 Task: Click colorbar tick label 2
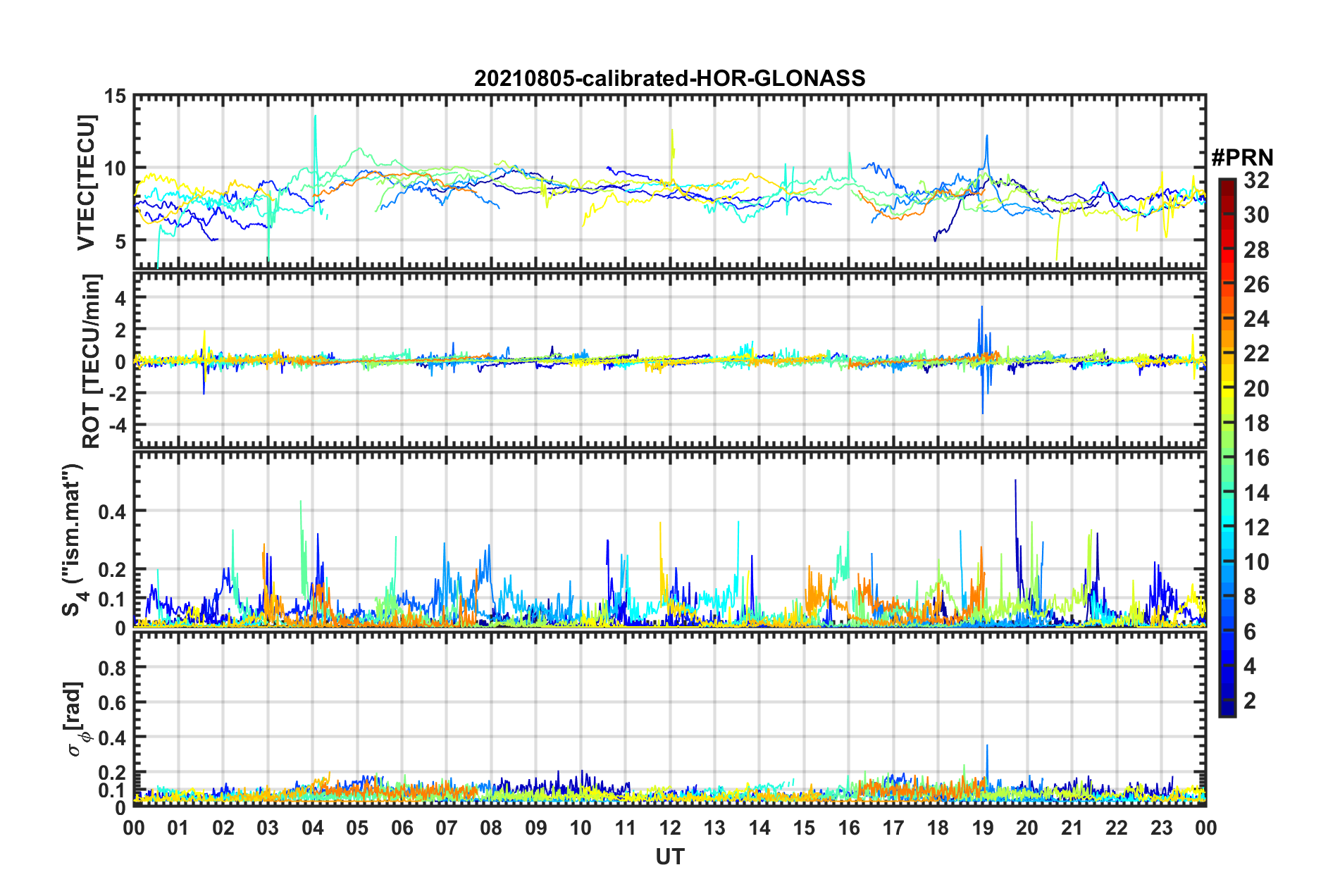click(x=1250, y=701)
